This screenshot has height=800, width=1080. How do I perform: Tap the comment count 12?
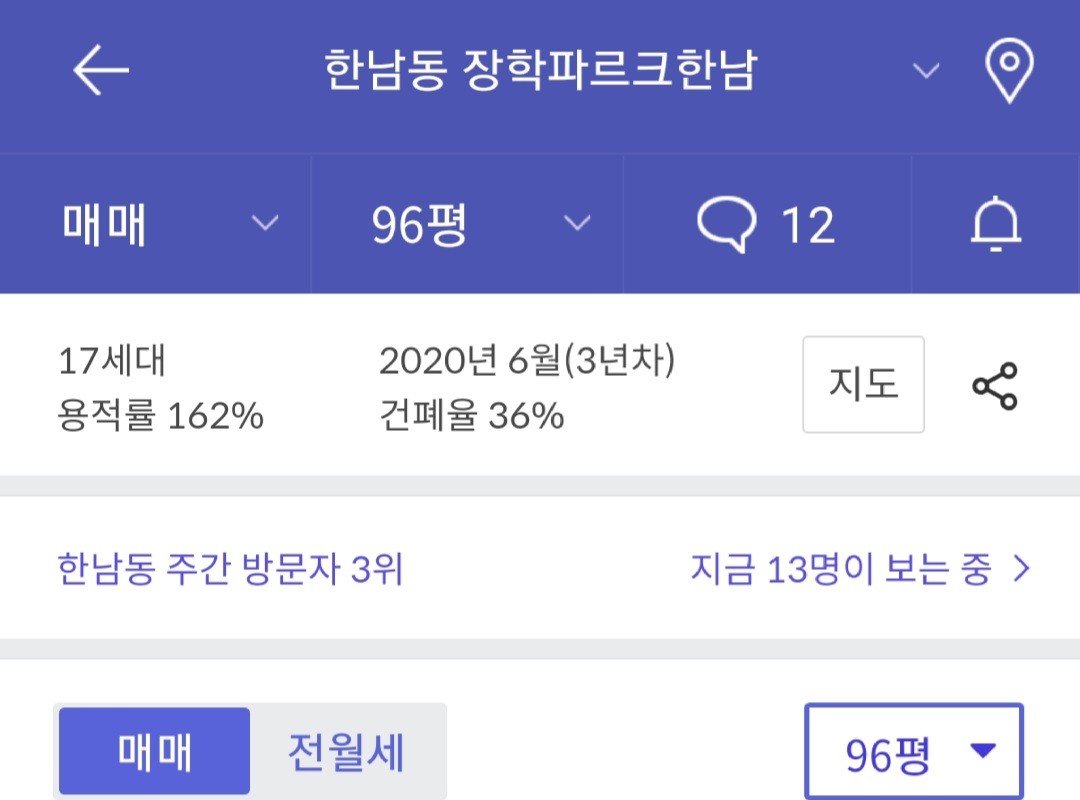807,225
